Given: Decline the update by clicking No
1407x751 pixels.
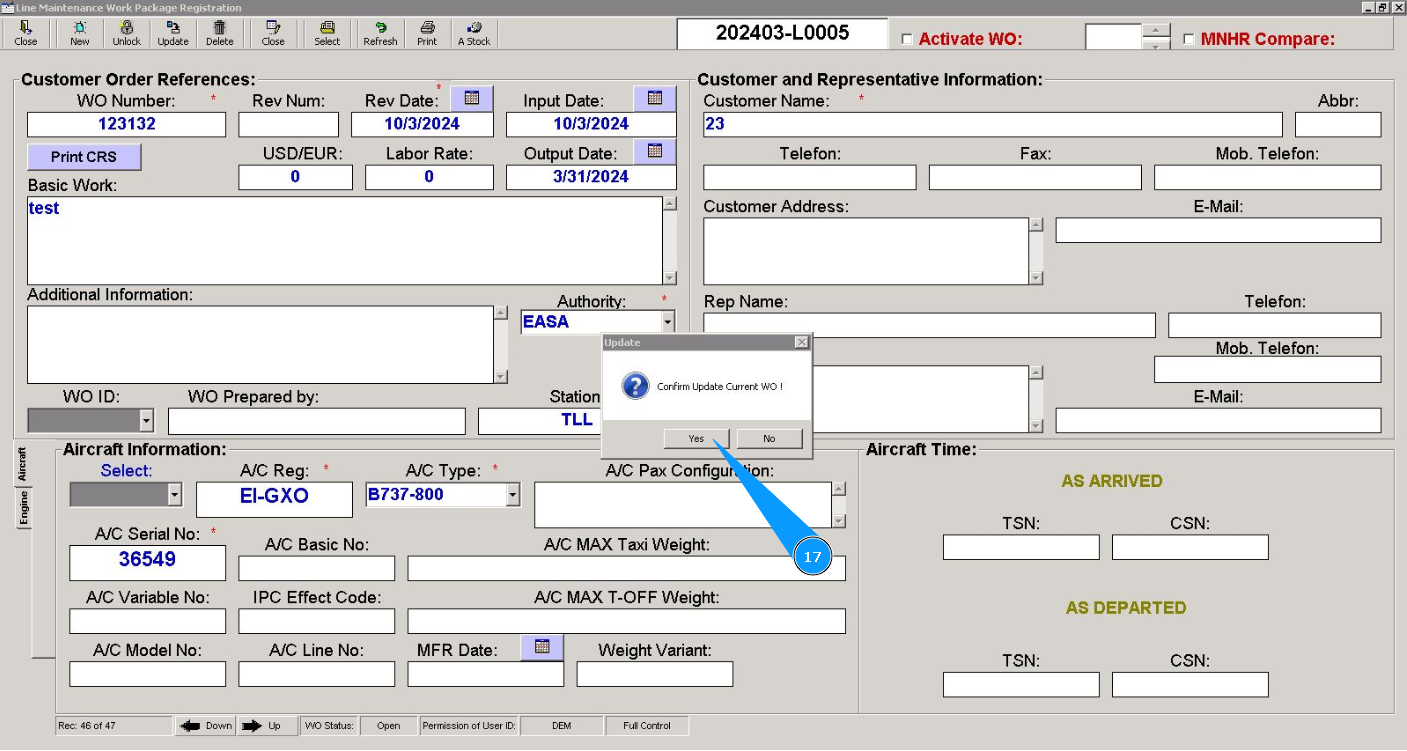Looking at the screenshot, I should (x=769, y=438).
